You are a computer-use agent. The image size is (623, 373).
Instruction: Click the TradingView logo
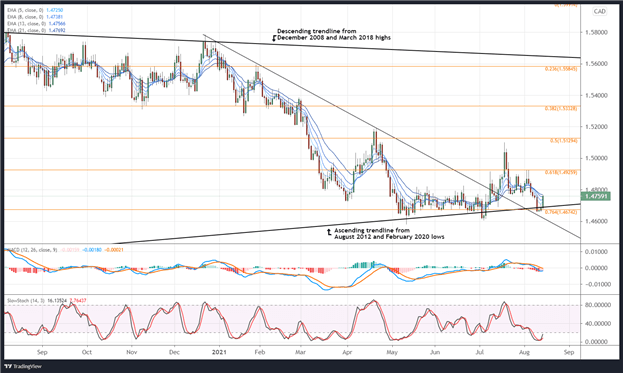point(23,366)
